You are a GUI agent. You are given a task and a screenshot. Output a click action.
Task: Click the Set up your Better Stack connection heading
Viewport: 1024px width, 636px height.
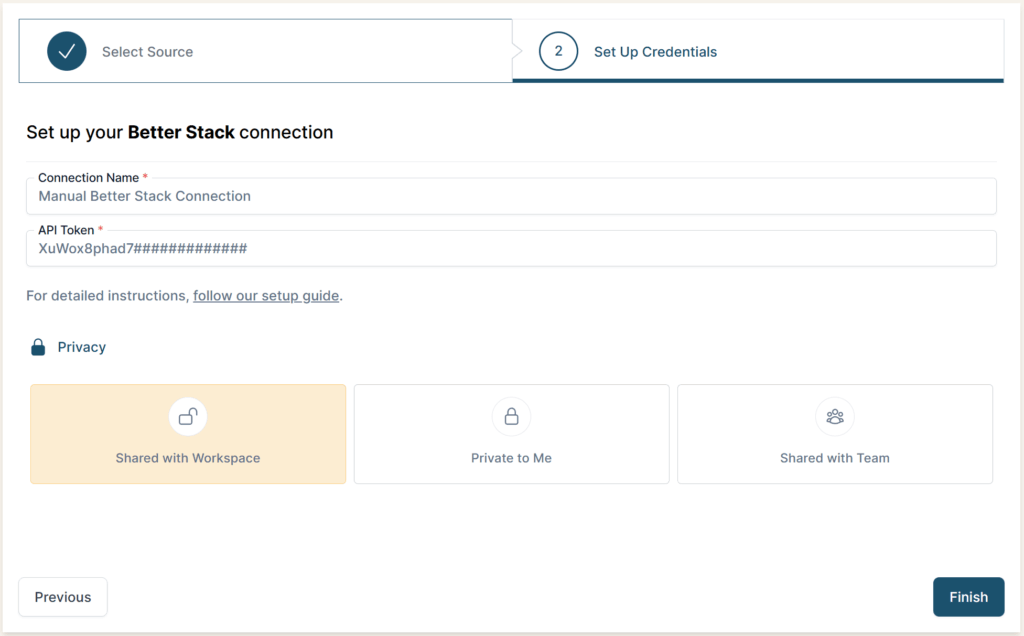click(x=180, y=132)
